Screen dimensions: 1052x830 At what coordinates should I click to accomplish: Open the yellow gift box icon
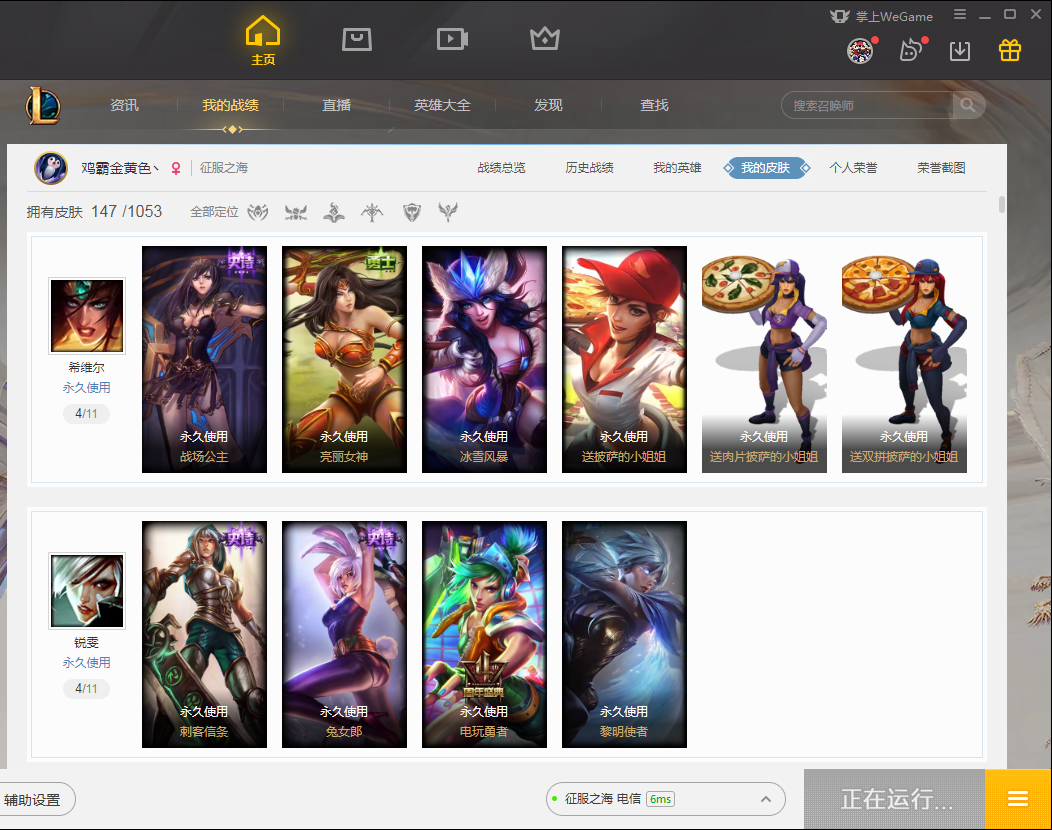click(x=1010, y=50)
